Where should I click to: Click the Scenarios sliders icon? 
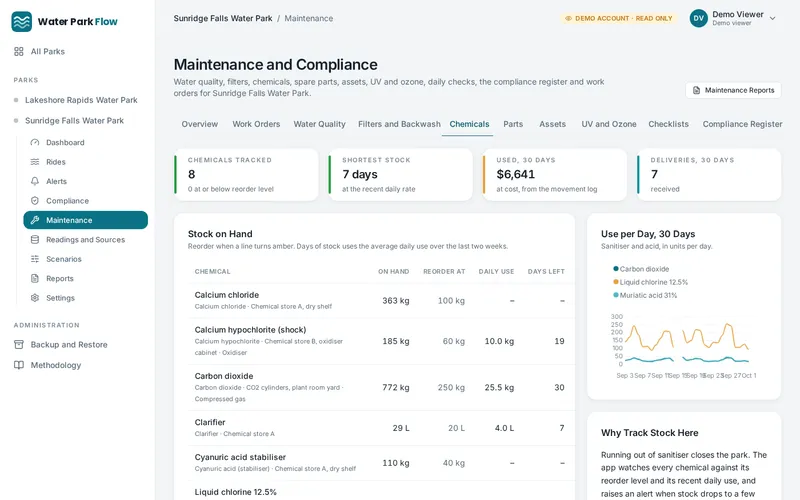pyautogui.click(x=35, y=259)
